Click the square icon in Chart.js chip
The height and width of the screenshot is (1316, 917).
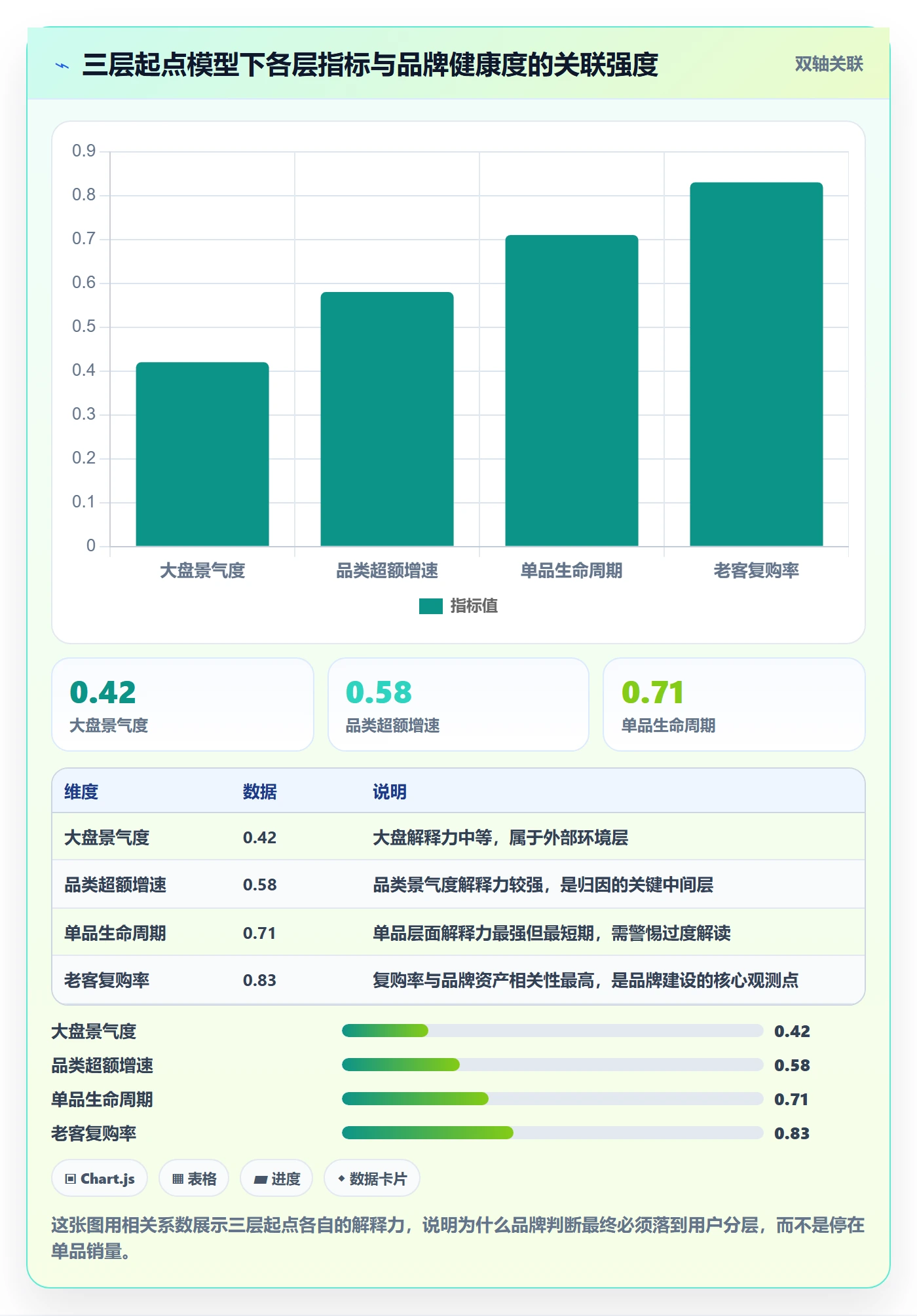tap(71, 1179)
